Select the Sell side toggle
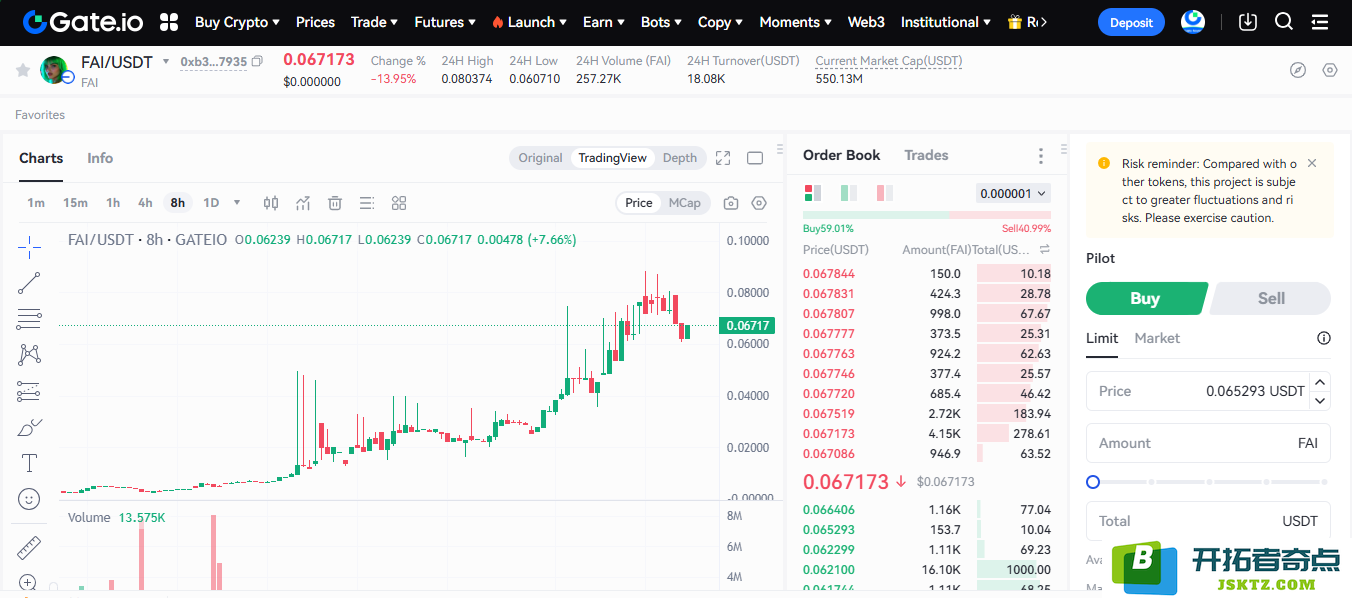Image resolution: width=1352 pixels, height=598 pixels. pyautogui.click(x=1271, y=298)
